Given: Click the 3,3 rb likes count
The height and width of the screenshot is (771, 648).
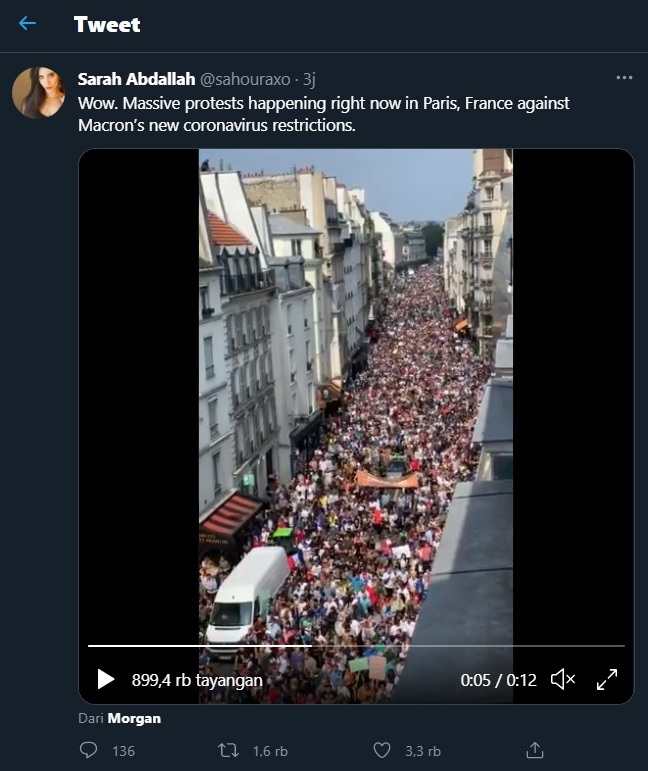Looking at the screenshot, I should click(x=423, y=751).
